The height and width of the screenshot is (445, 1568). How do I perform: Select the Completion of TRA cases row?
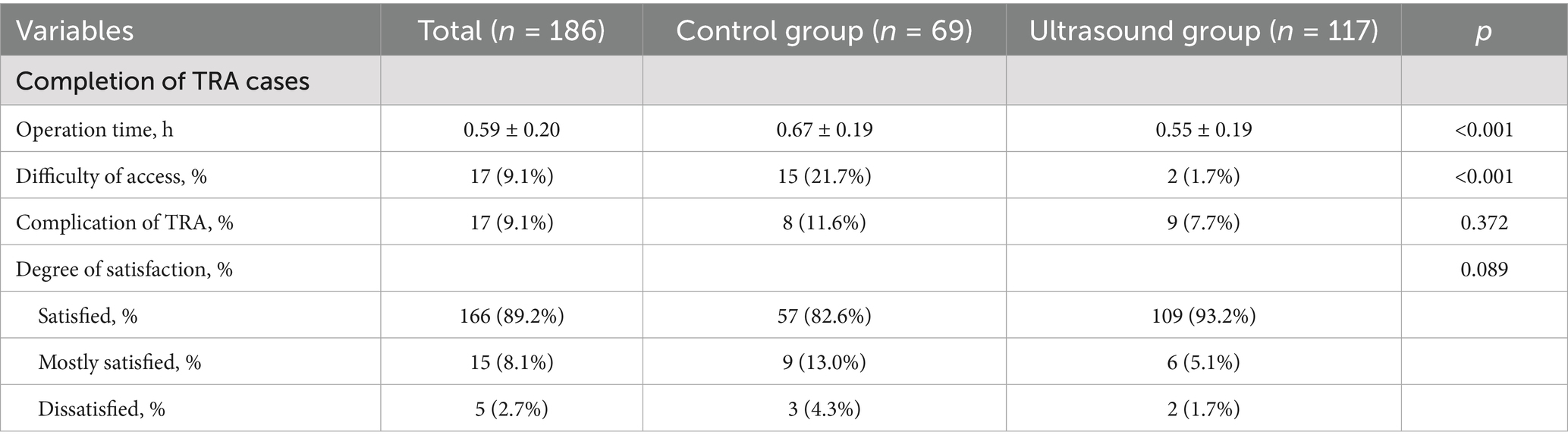pos(162,81)
